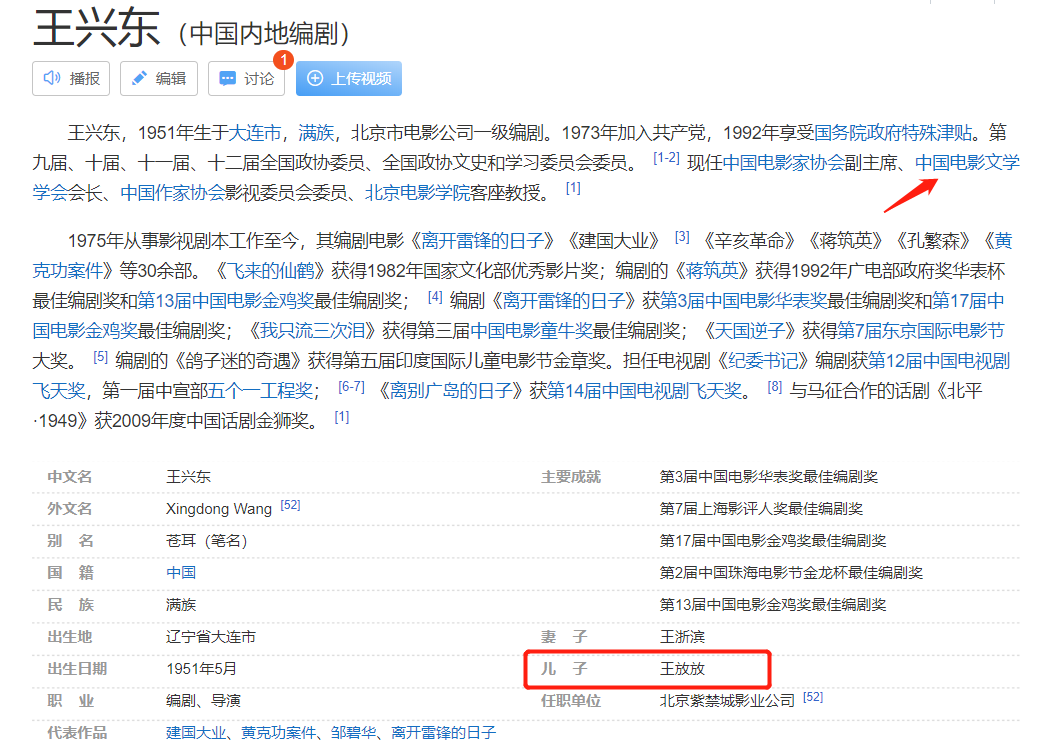Viewport: 1054px width, 756px height.
Task: Open the 北京电影学院 link
Action: coord(417,193)
